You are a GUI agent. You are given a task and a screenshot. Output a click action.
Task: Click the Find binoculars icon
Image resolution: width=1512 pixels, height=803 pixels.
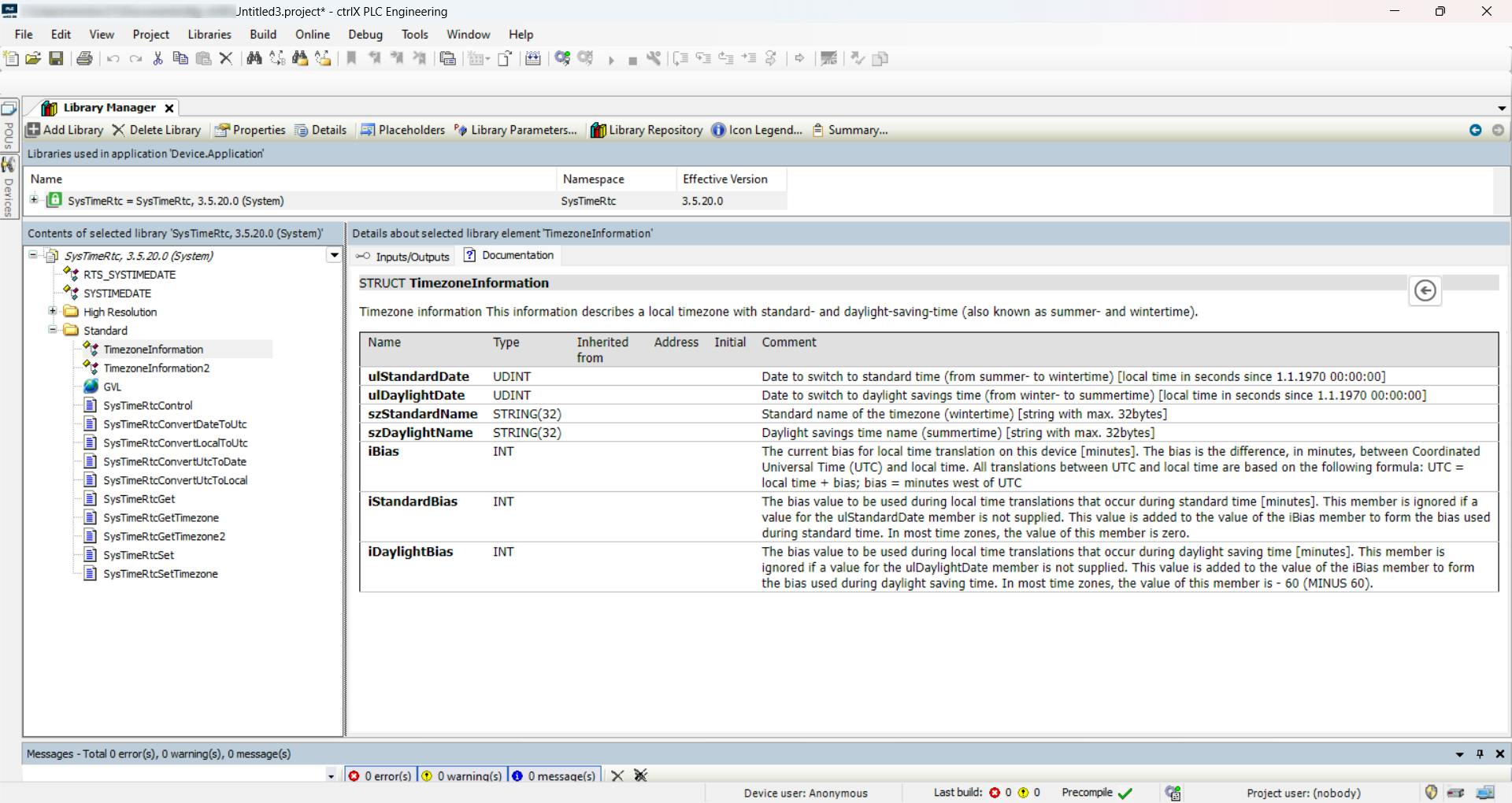pyautogui.click(x=254, y=58)
